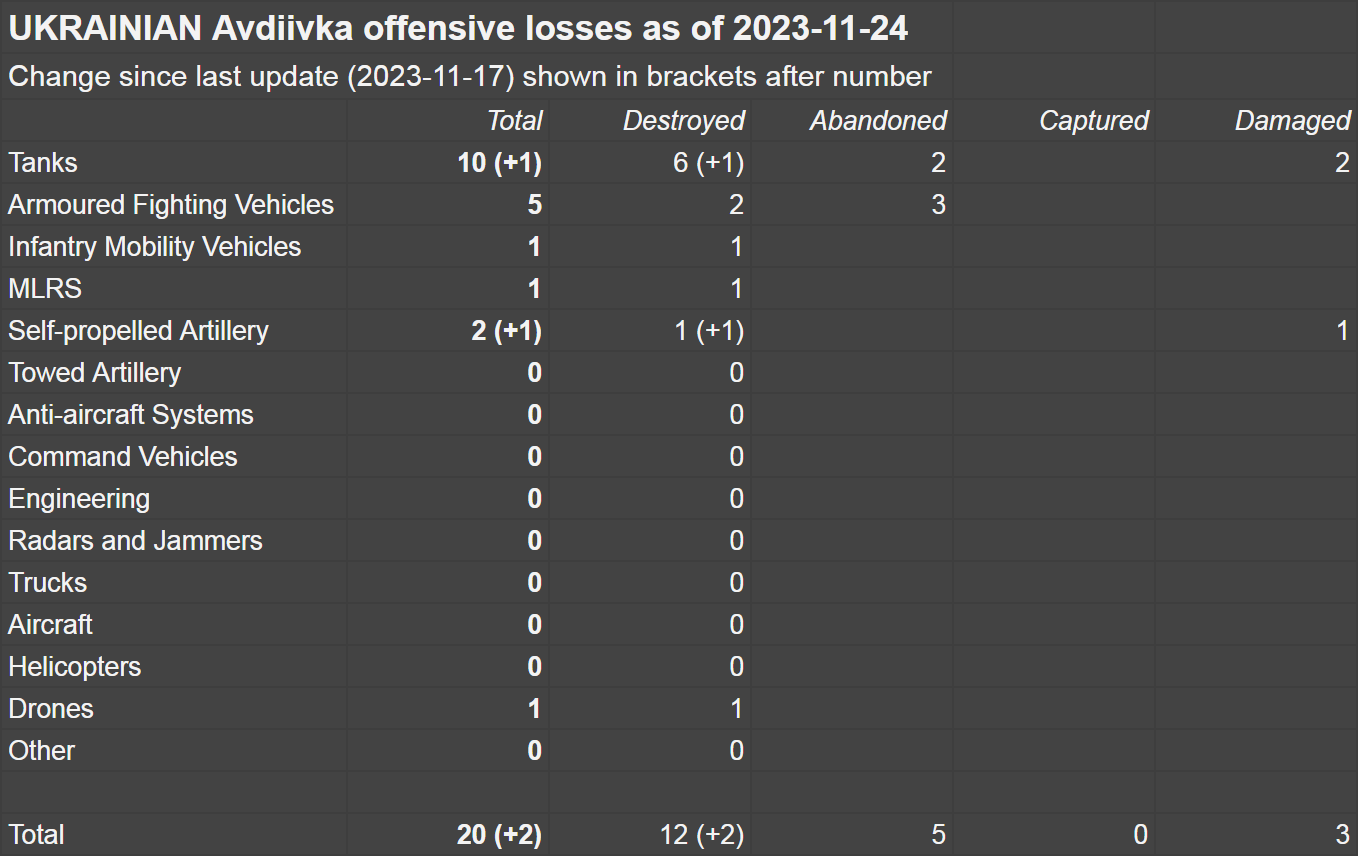Select the Tanks destroyed cell showing 6 (+1)
The image size is (1358, 856).
[708, 163]
